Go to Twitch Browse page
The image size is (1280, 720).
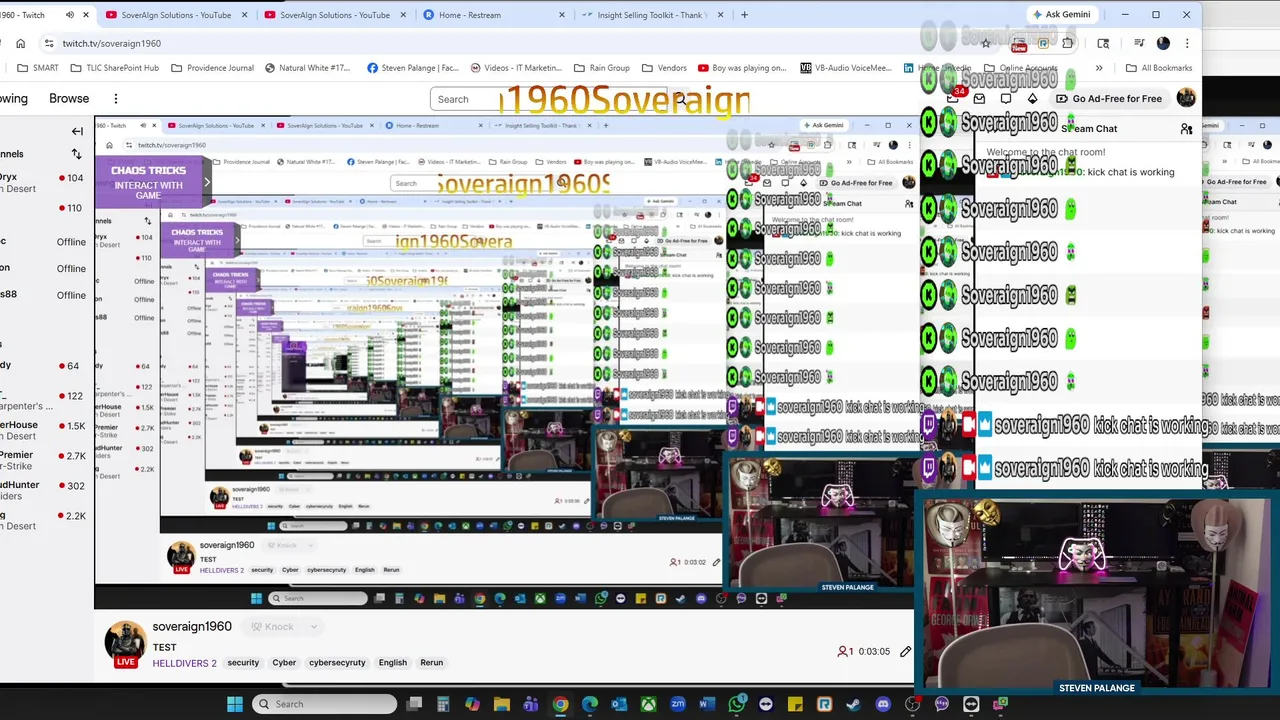coord(69,98)
